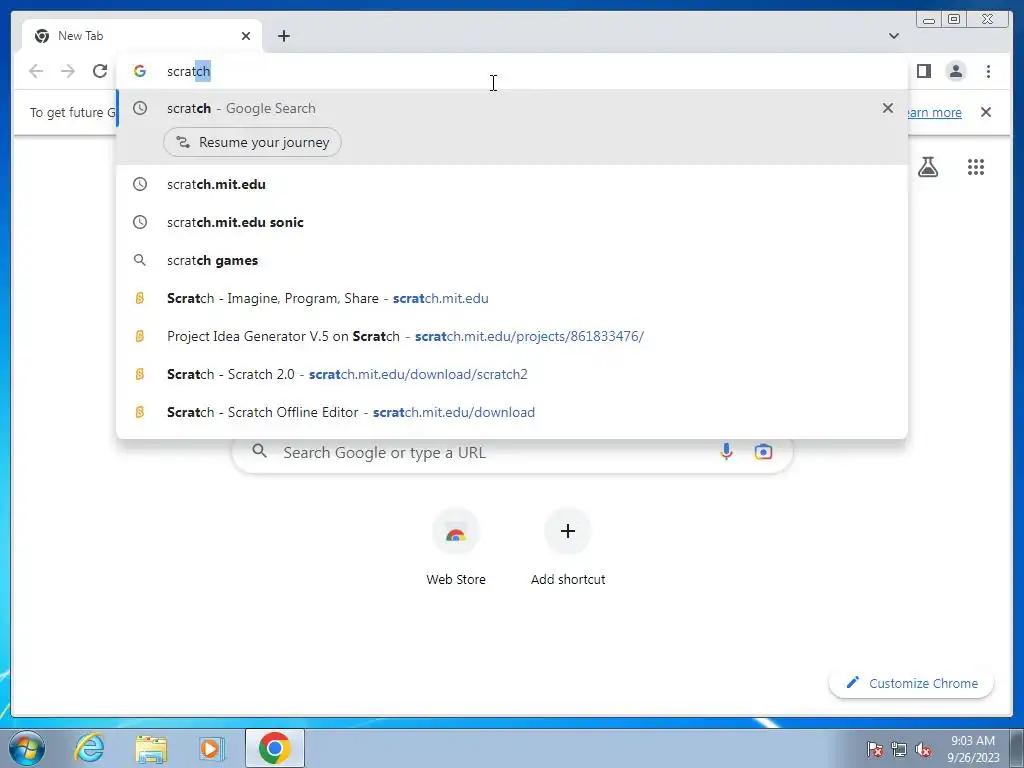This screenshot has height=768, width=1024.
Task: Open the Windows Start menu
Action: [26, 748]
